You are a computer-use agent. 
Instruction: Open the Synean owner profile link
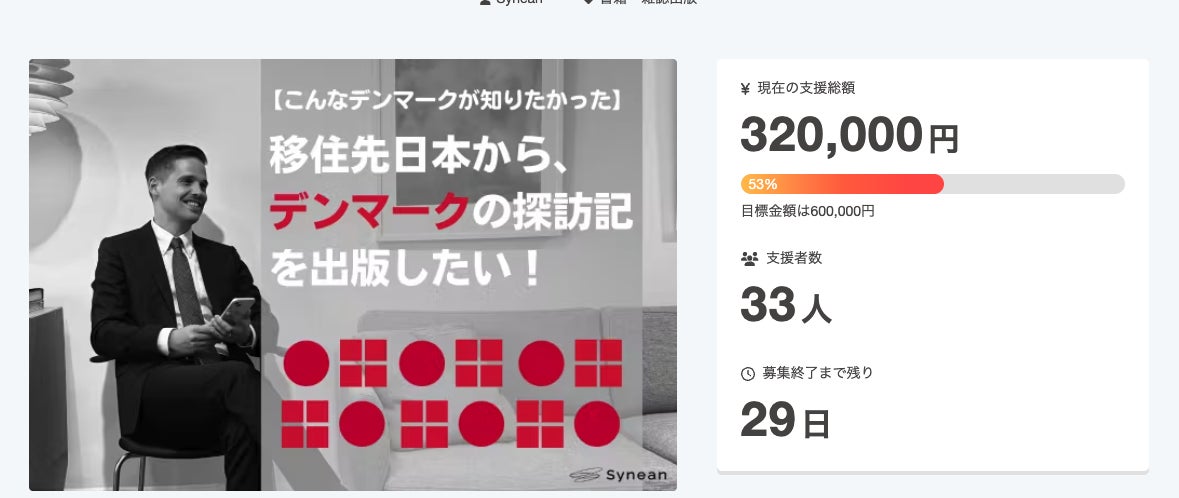click(519, 2)
